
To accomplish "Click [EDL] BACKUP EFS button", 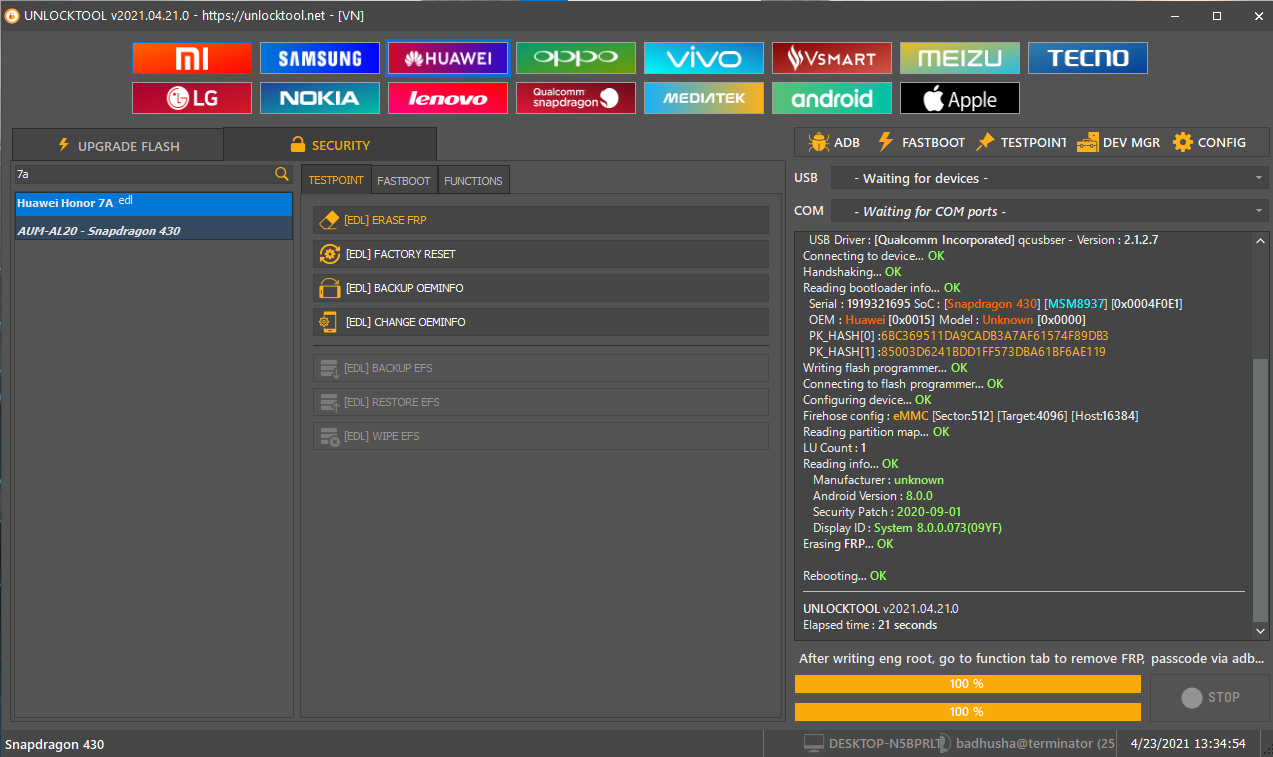I will click(x=541, y=368).
